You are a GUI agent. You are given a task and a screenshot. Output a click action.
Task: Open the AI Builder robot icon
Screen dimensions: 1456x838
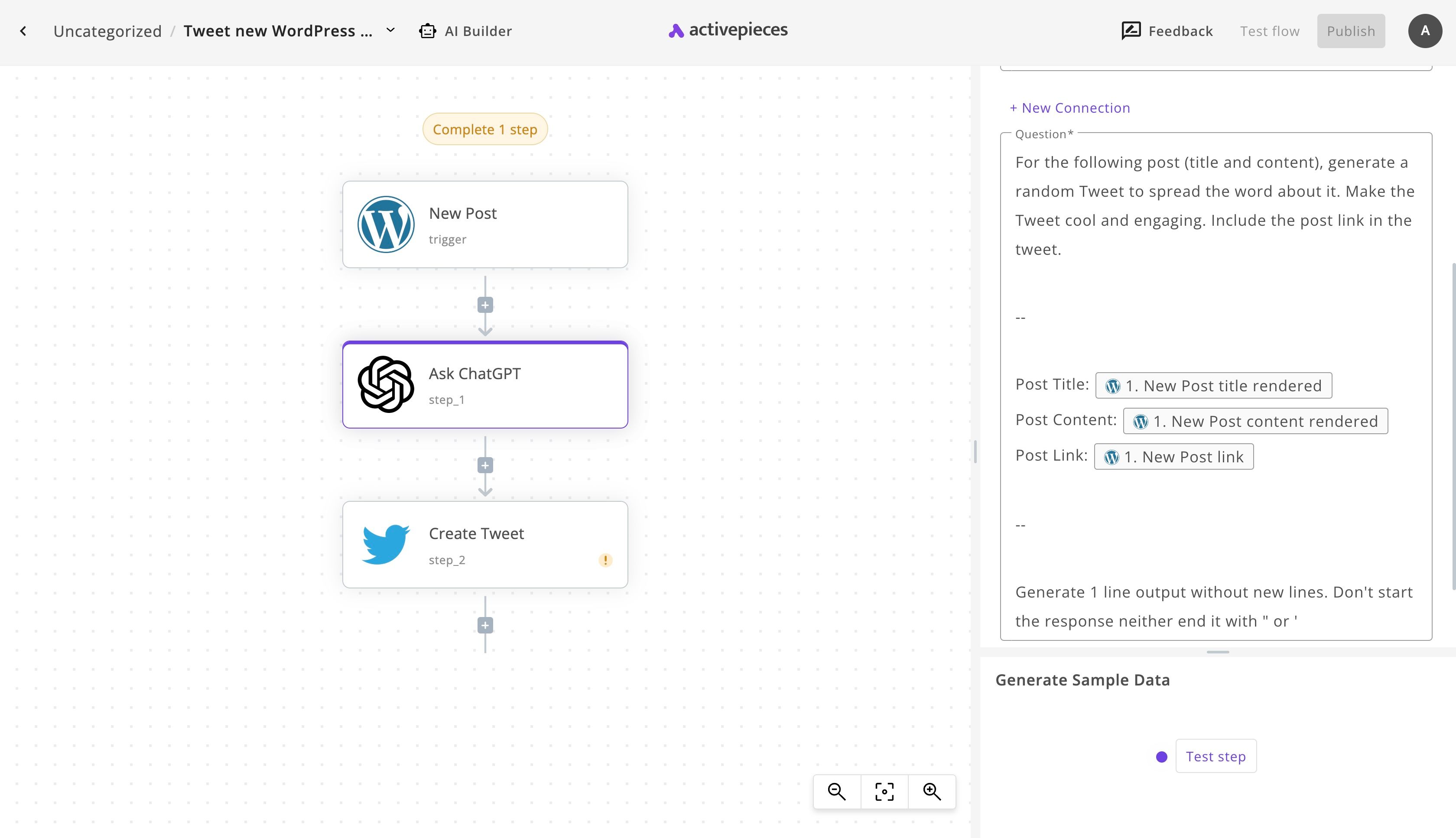click(428, 31)
